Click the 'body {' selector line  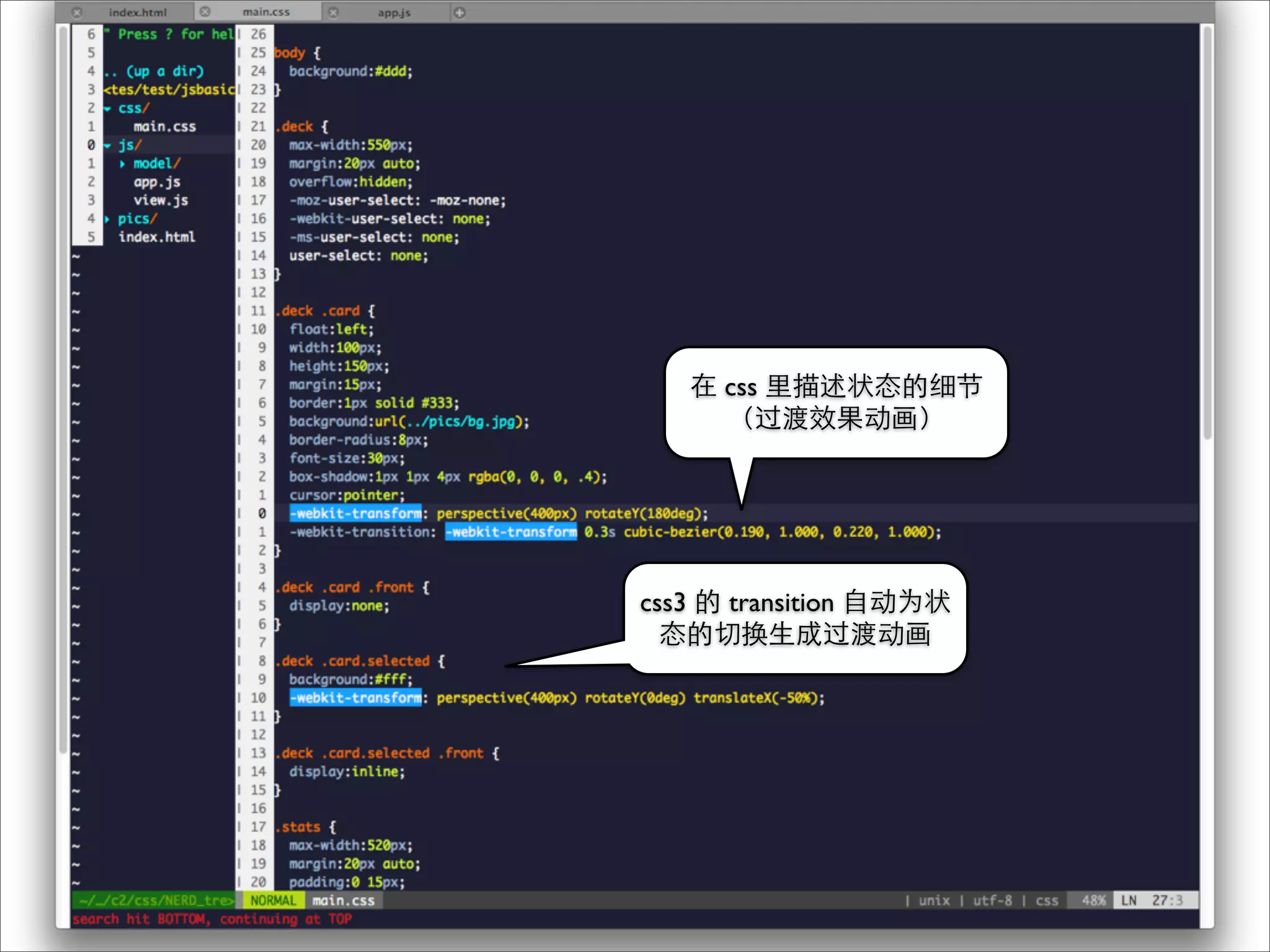click(x=297, y=53)
